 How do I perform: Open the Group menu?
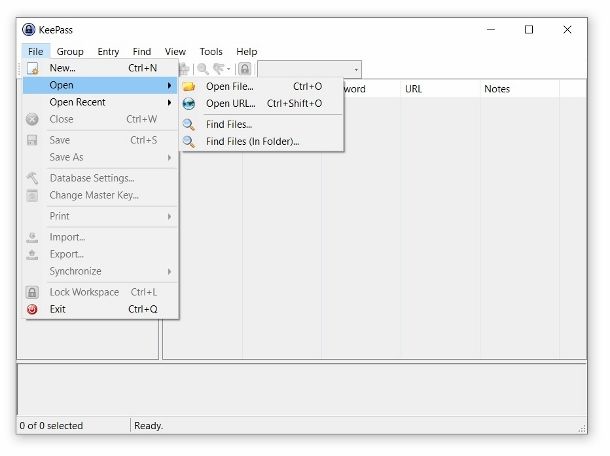coord(70,52)
